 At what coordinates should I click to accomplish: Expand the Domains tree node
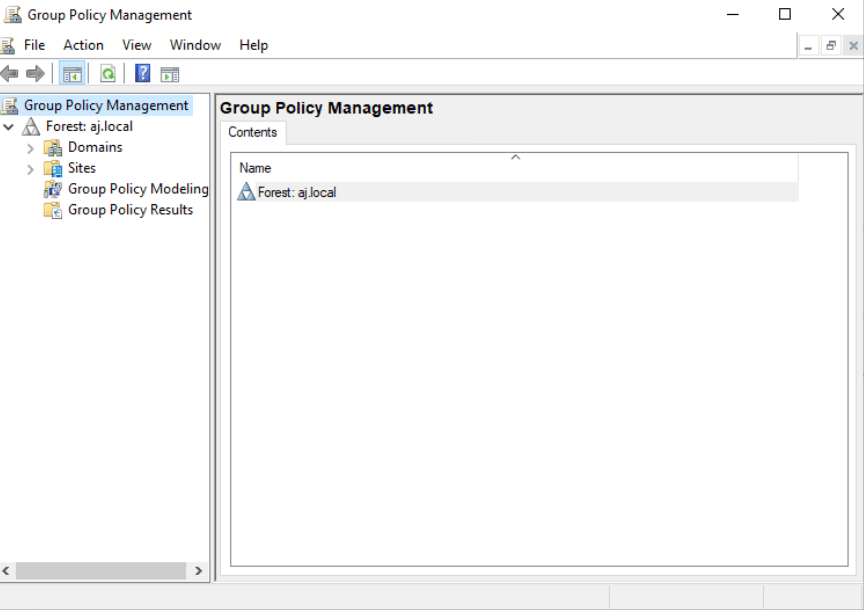[x=30, y=148]
